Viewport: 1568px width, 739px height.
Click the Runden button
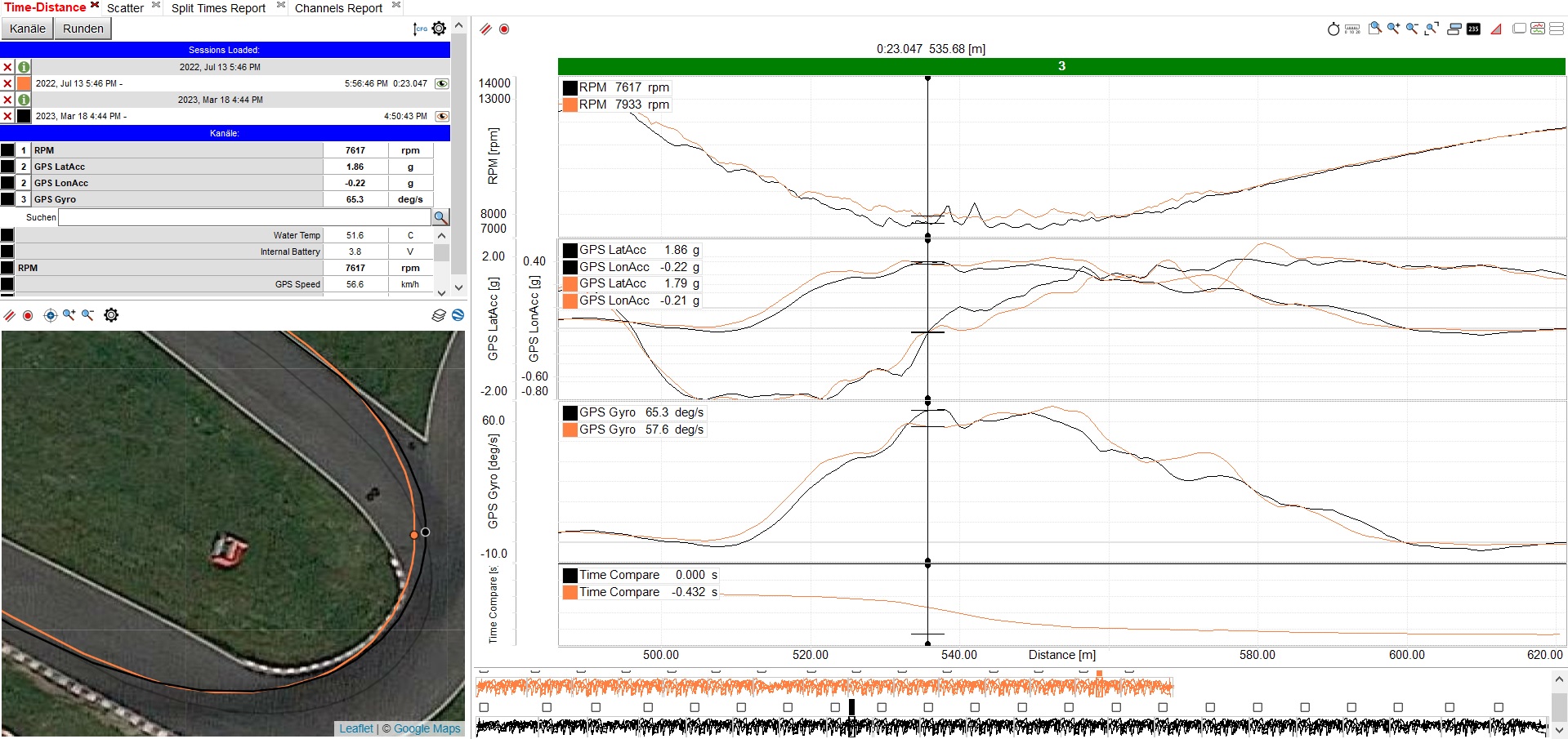click(83, 29)
